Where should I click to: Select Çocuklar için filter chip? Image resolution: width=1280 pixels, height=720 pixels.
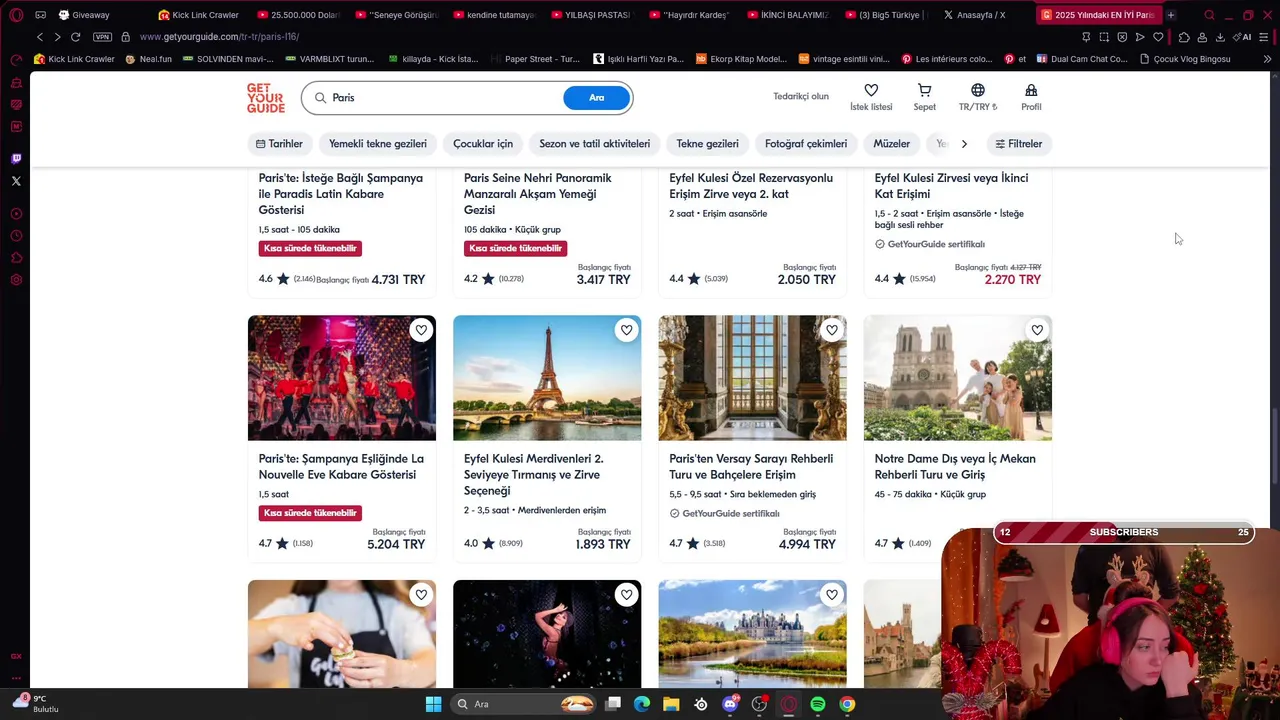click(483, 144)
